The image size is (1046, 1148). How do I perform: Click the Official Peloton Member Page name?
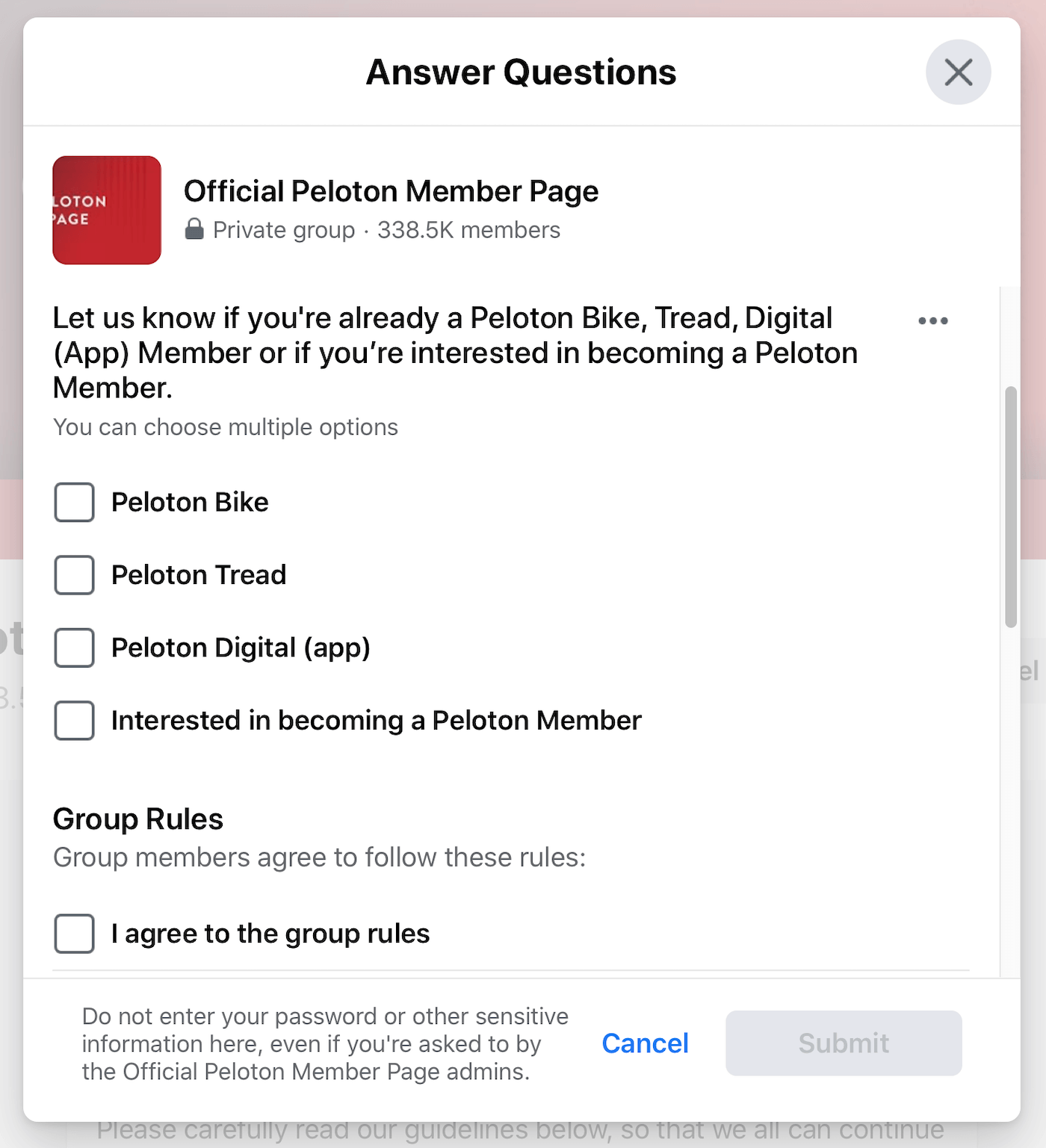392,191
